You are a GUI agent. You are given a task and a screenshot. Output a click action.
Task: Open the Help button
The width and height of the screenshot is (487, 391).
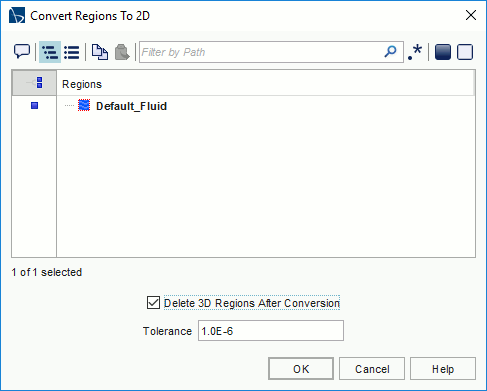(x=443, y=369)
